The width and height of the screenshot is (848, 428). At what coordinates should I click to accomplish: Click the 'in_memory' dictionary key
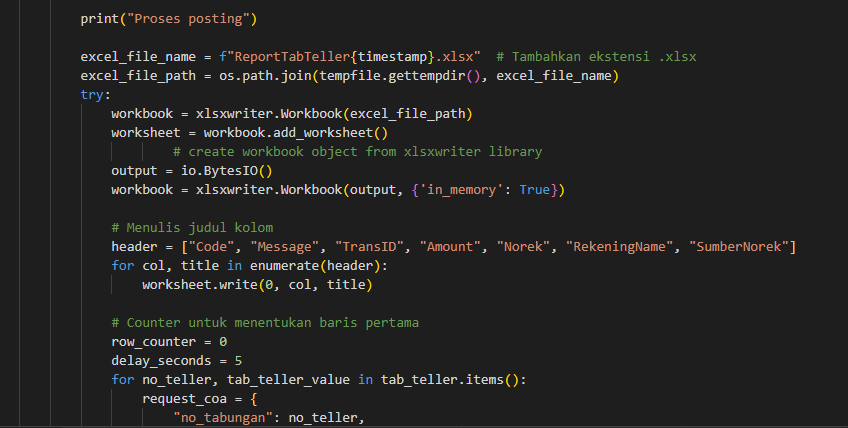click(x=461, y=190)
